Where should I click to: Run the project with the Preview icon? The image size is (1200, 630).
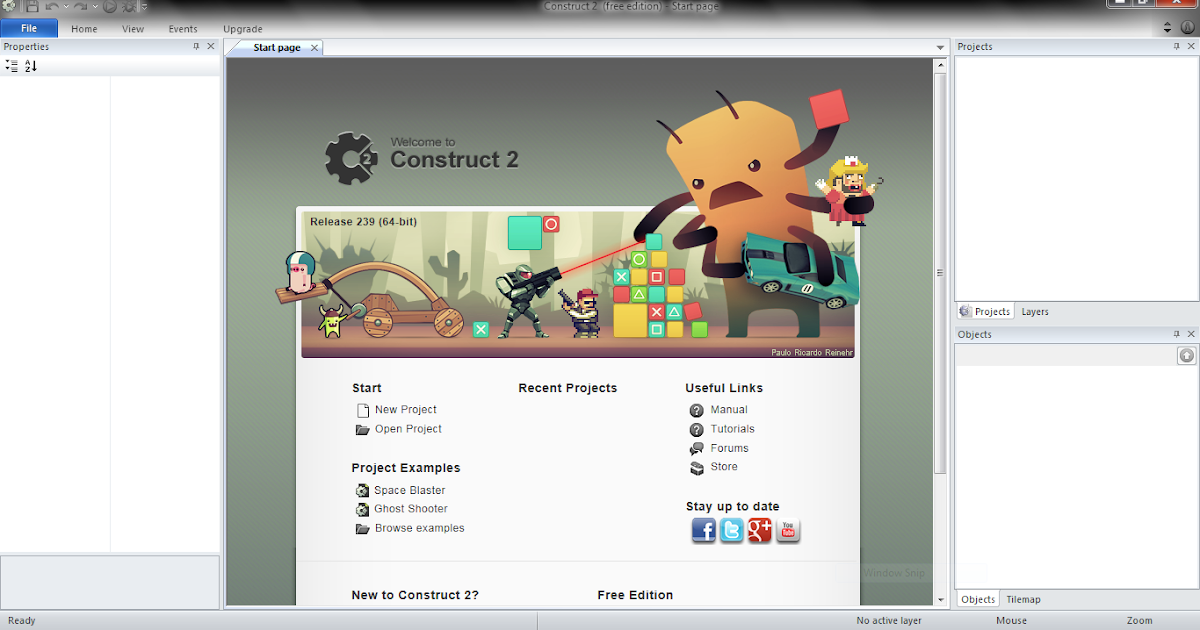(x=110, y=6)
